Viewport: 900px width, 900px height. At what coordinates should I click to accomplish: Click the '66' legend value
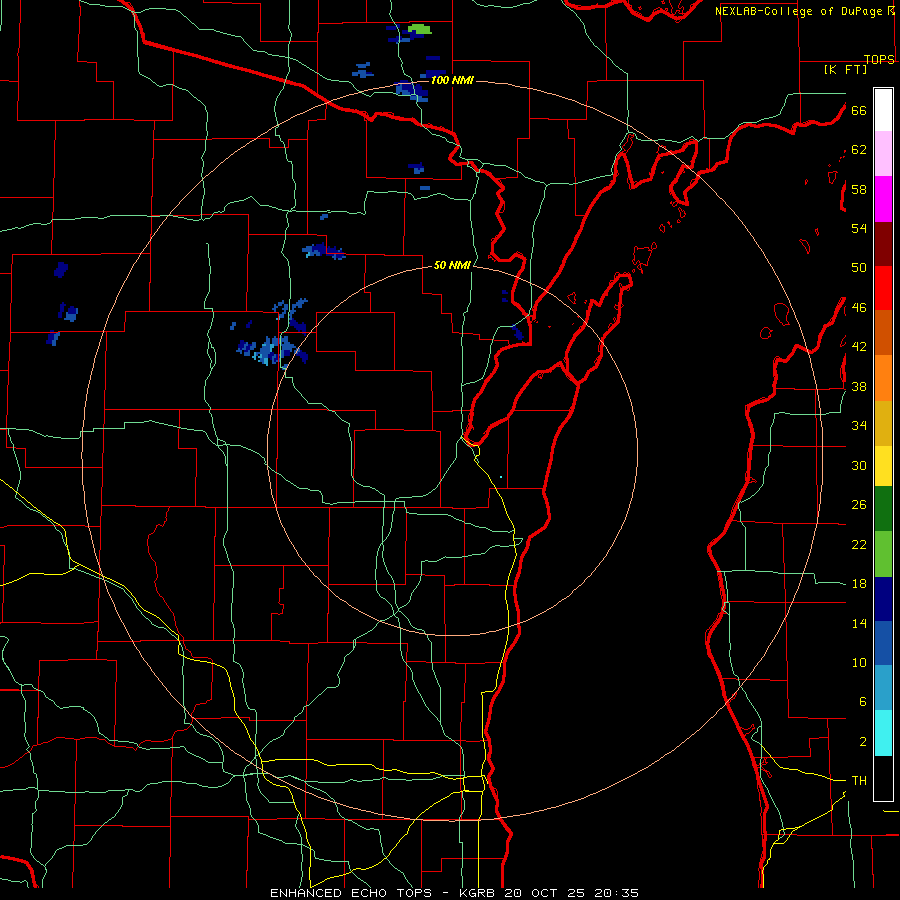(859, 110)
